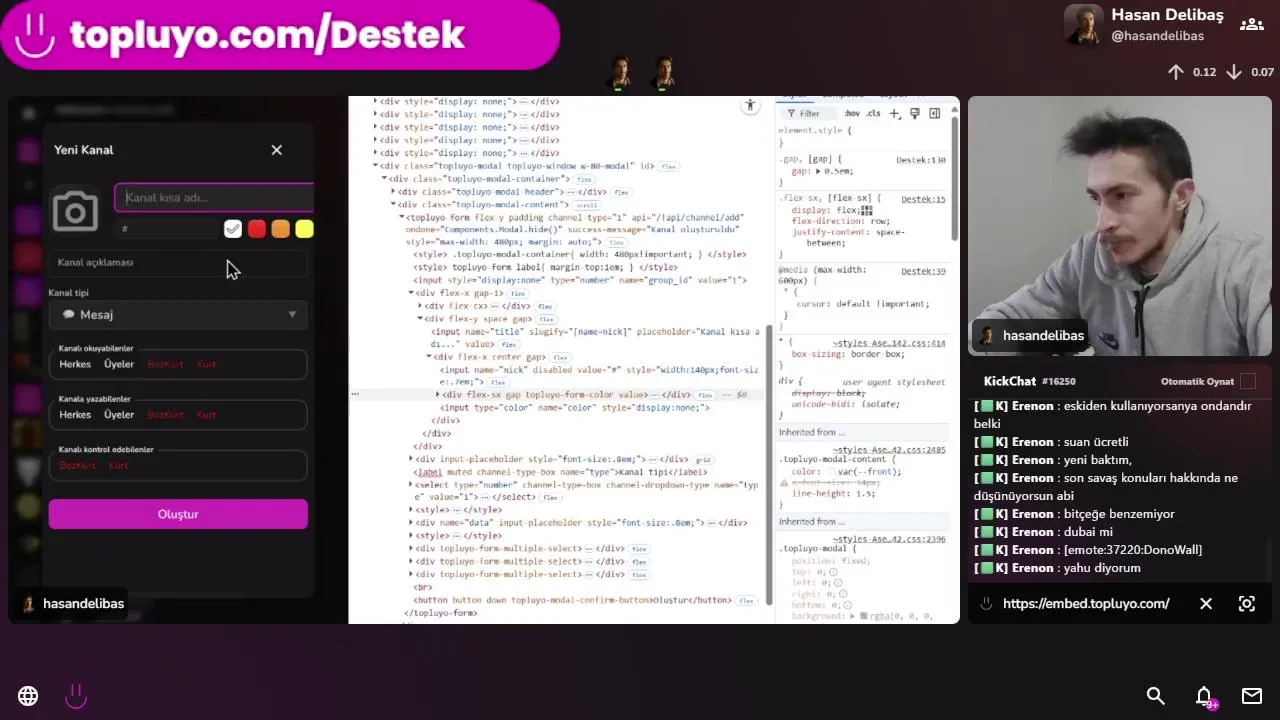Viewport: 1280px width, 720px height.
Task: Toggle Kurt under Kanalı okuyabilenler
Action: point(206,364)
